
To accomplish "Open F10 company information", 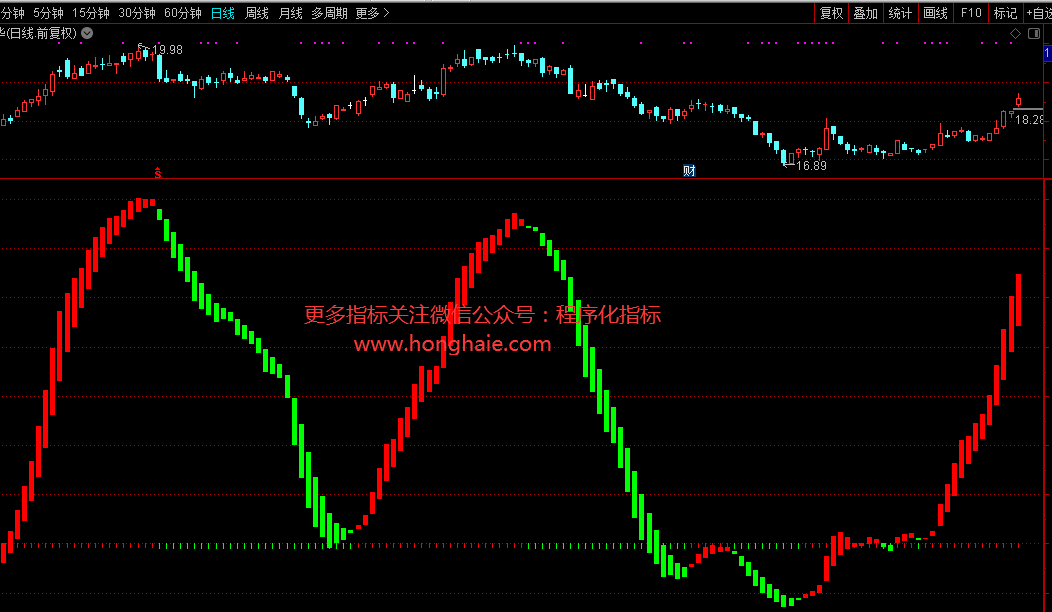I will coord(970,13).
